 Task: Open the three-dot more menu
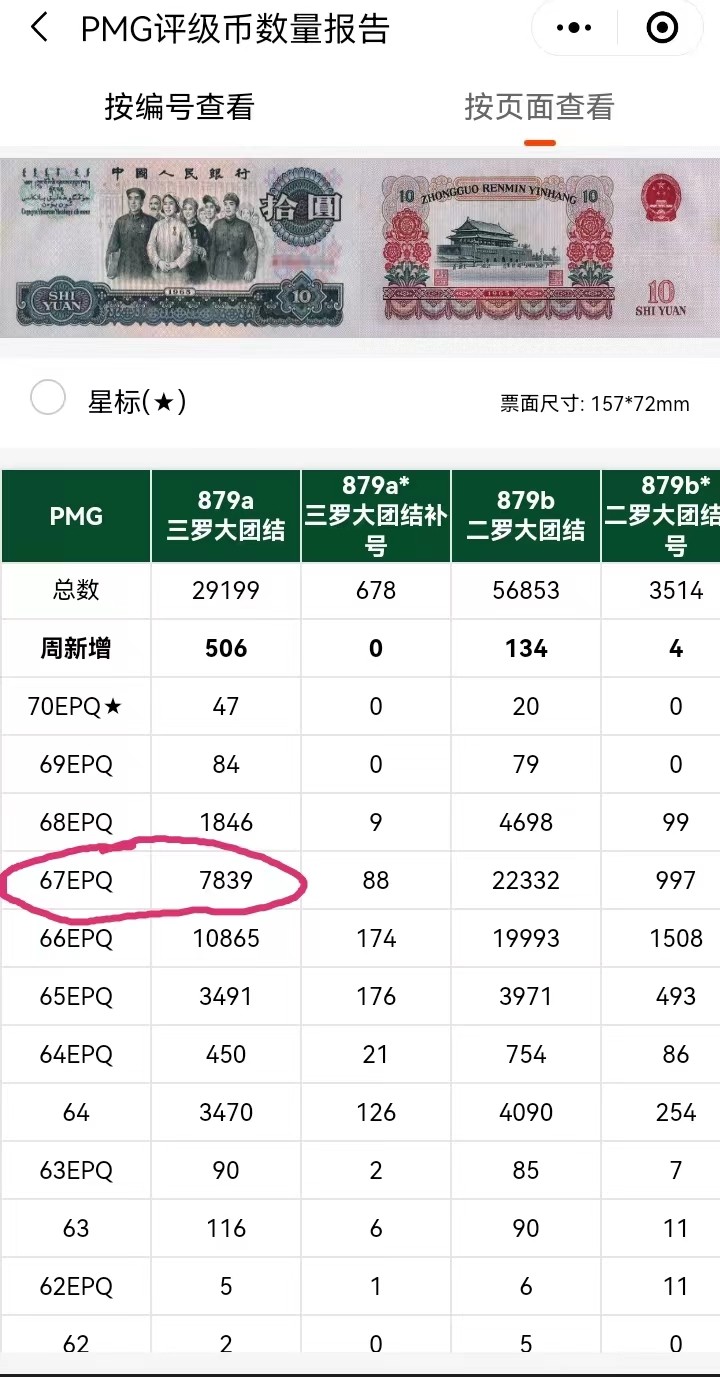(x=574, y=28)
